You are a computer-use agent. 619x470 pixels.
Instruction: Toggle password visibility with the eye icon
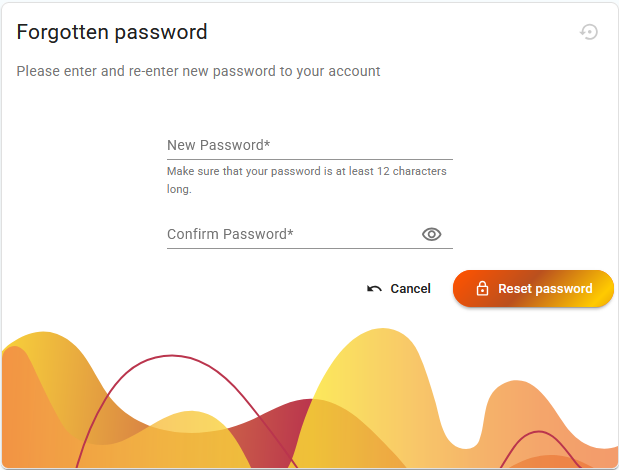[431, 234]
